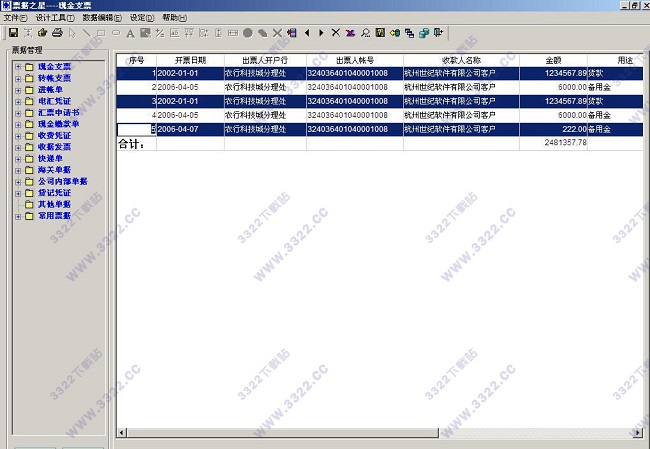The image size is (650, 449).
Task: Open the 设定(D) menu
Action: tap(142, 18)
